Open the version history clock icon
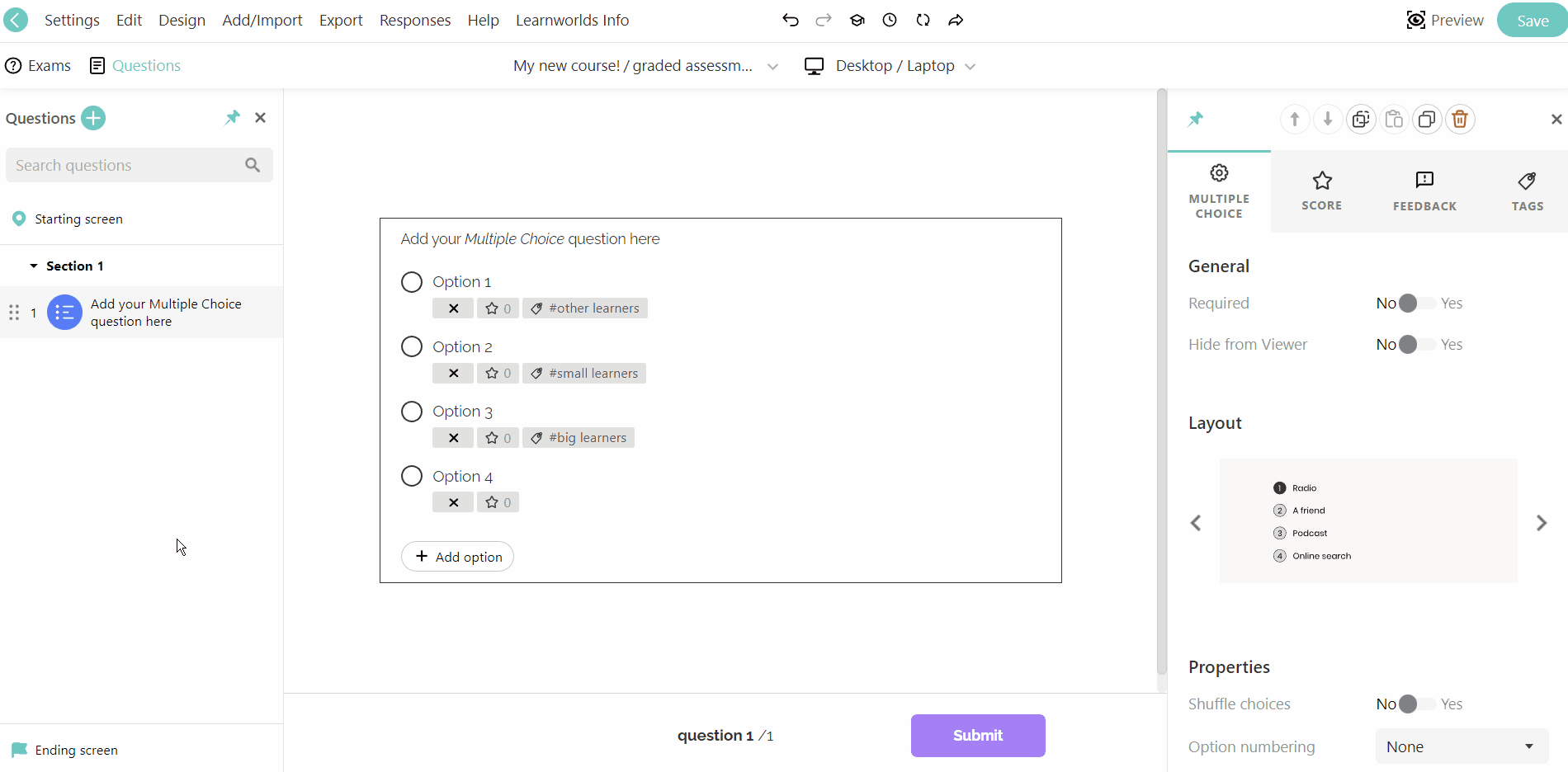The height and width of the screenshot is (772, 1568). (x=889, y=20)
